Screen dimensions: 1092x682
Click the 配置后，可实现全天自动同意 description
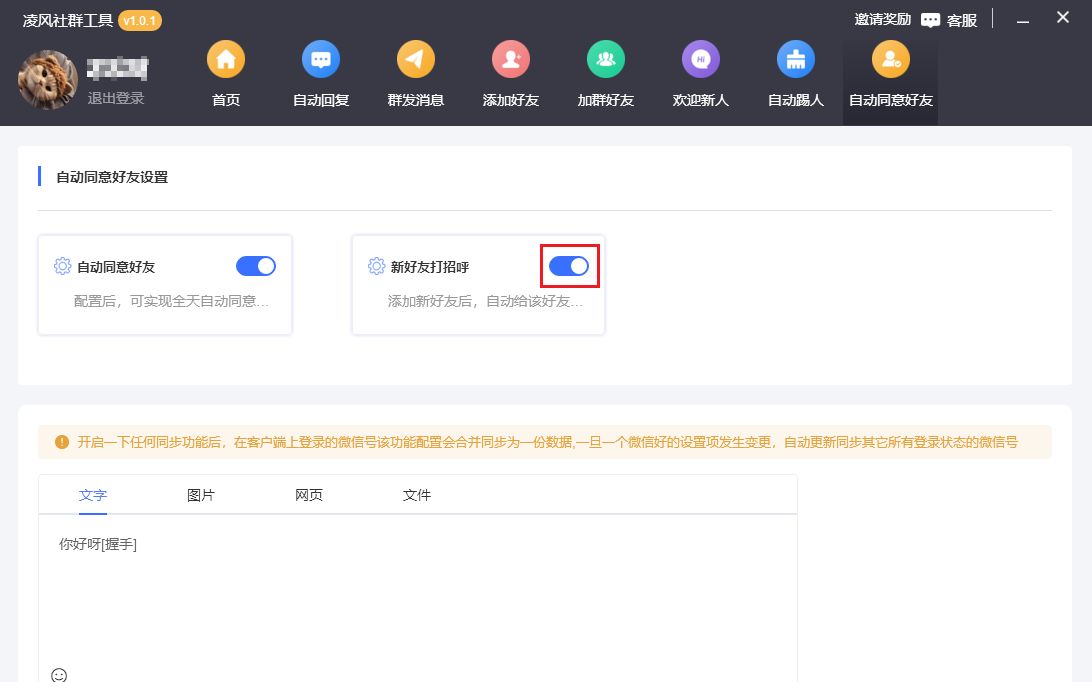click(x=171, y=301)
